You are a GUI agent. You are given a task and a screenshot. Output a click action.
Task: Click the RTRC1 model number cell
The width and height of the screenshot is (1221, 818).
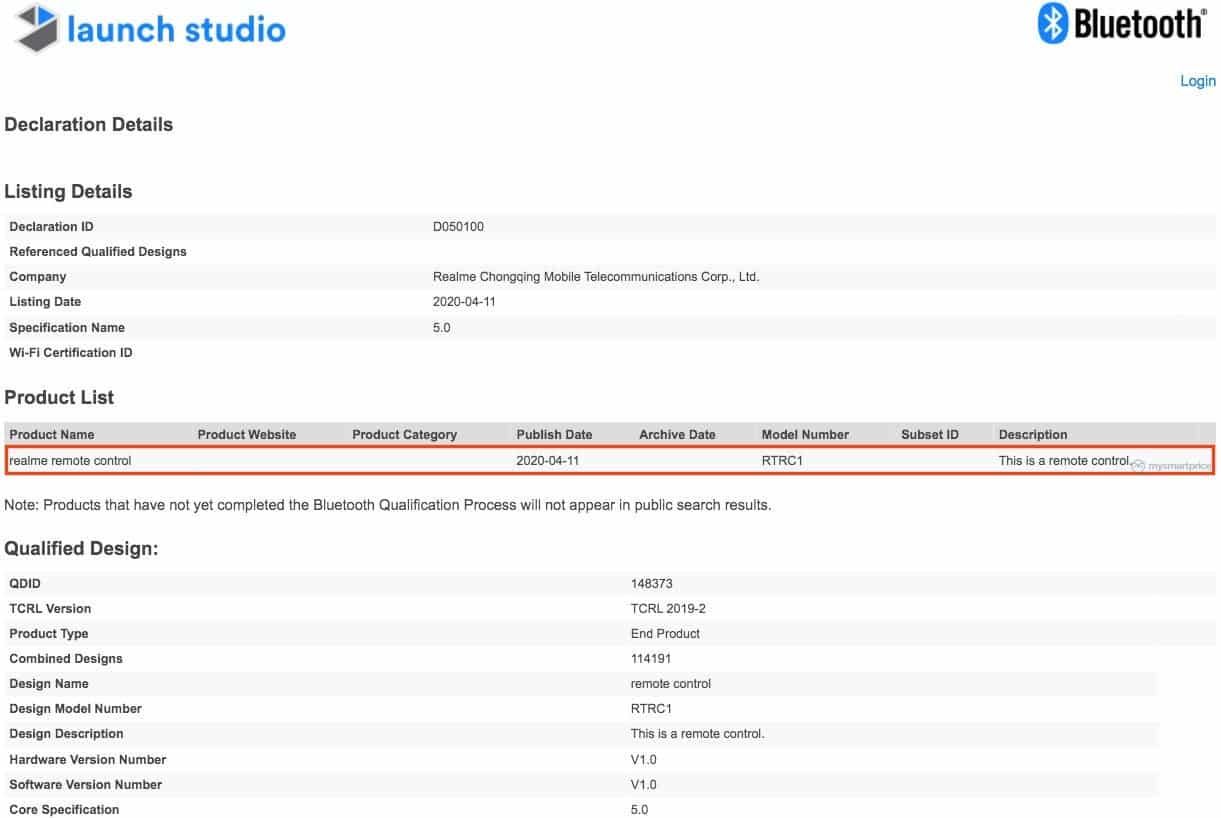coord(783,461)
